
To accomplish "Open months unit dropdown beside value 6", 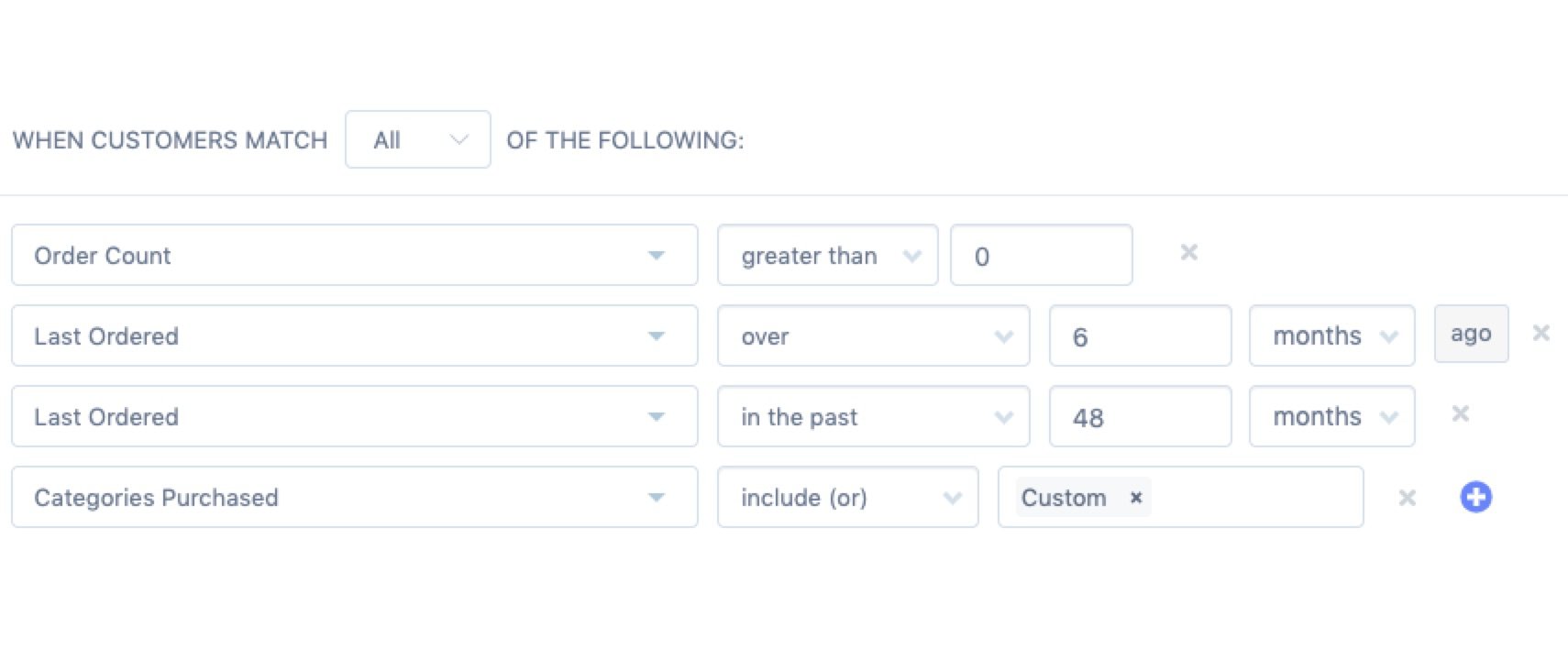I will 1331,335.
